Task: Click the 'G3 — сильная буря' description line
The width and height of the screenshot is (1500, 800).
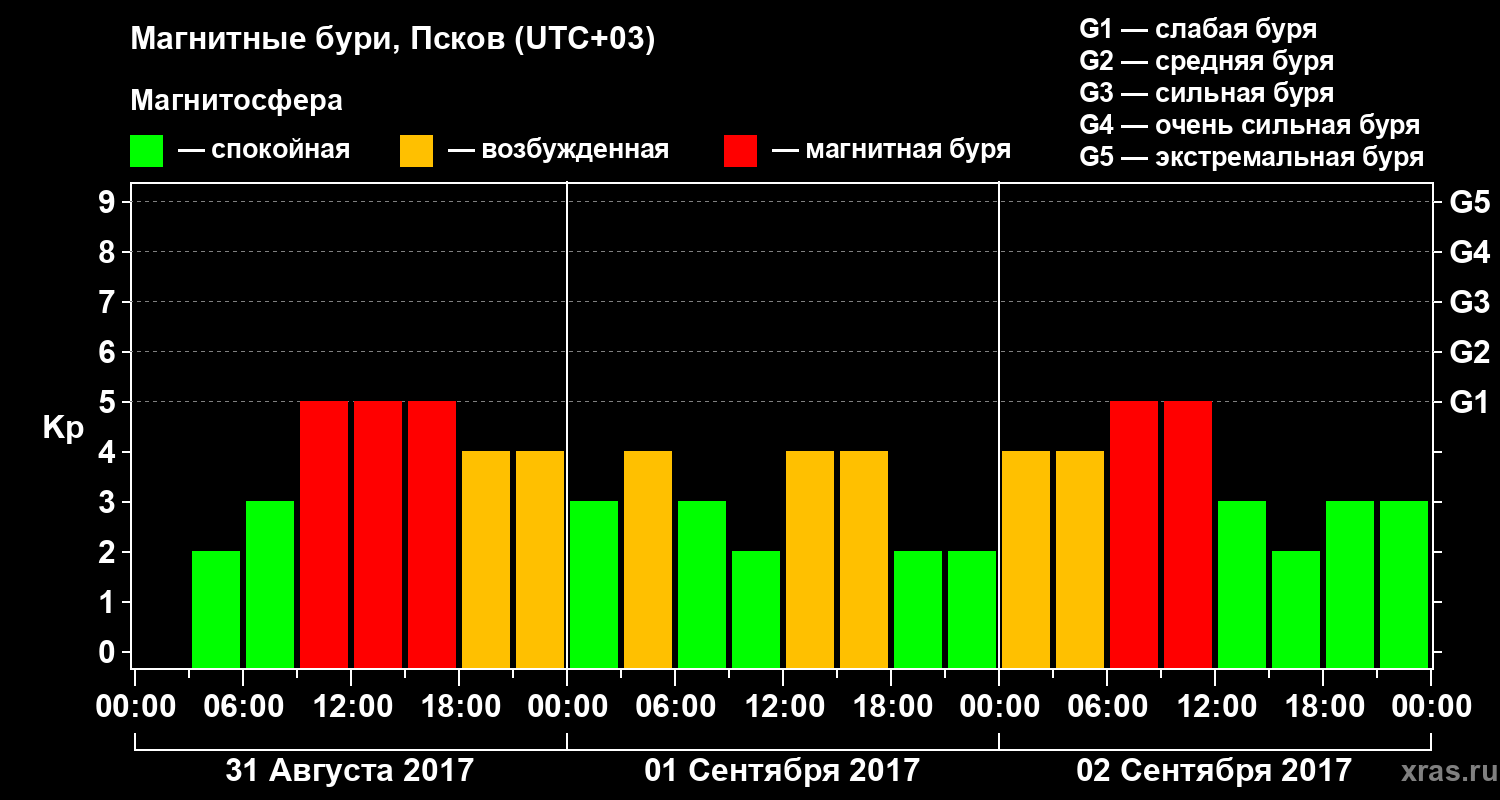Action: [x=1207, y=93]
